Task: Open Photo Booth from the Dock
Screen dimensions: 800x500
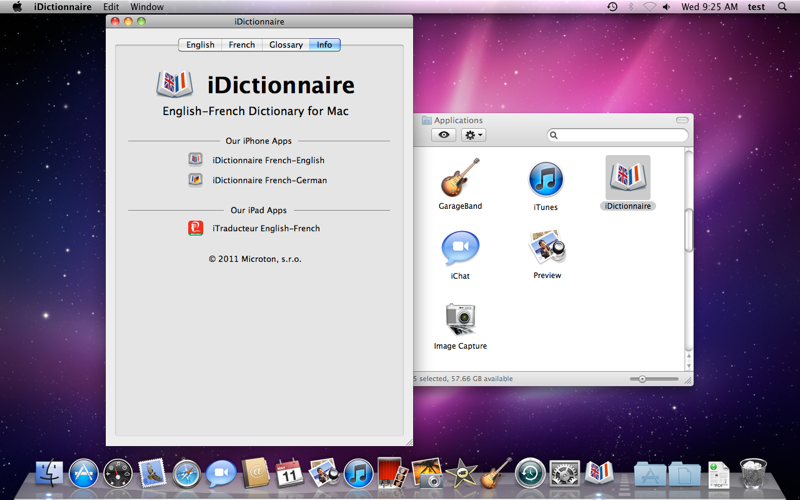Action: (392, 473)
